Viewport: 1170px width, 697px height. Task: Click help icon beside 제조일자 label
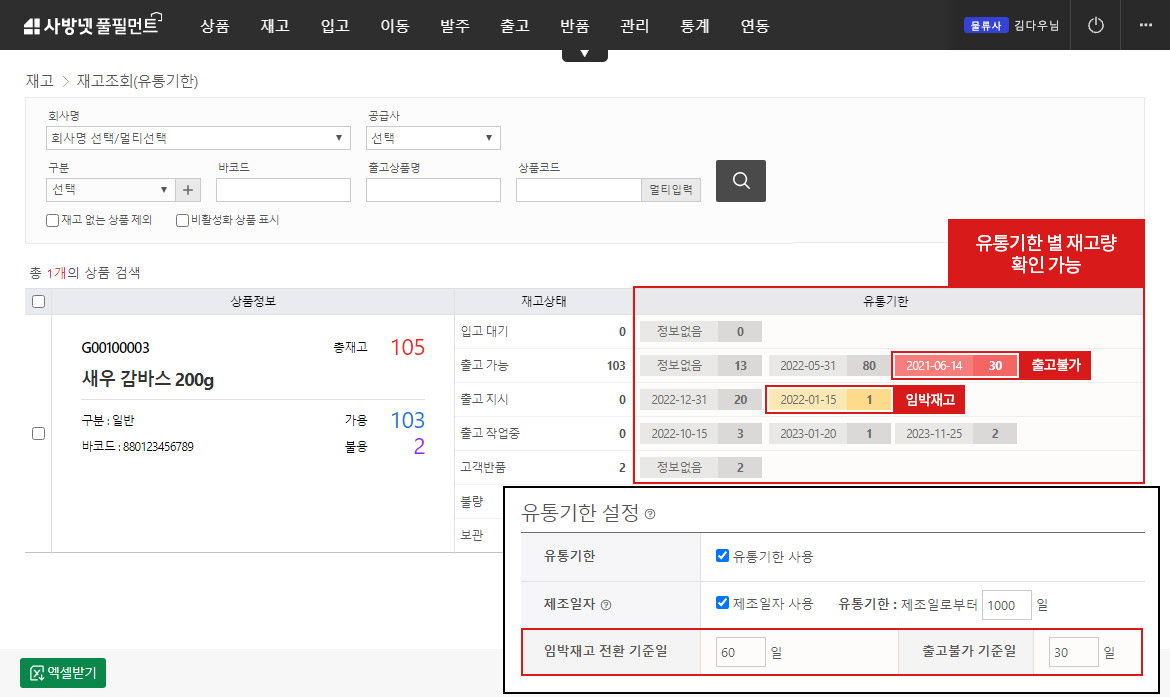(x=606, y=604)
